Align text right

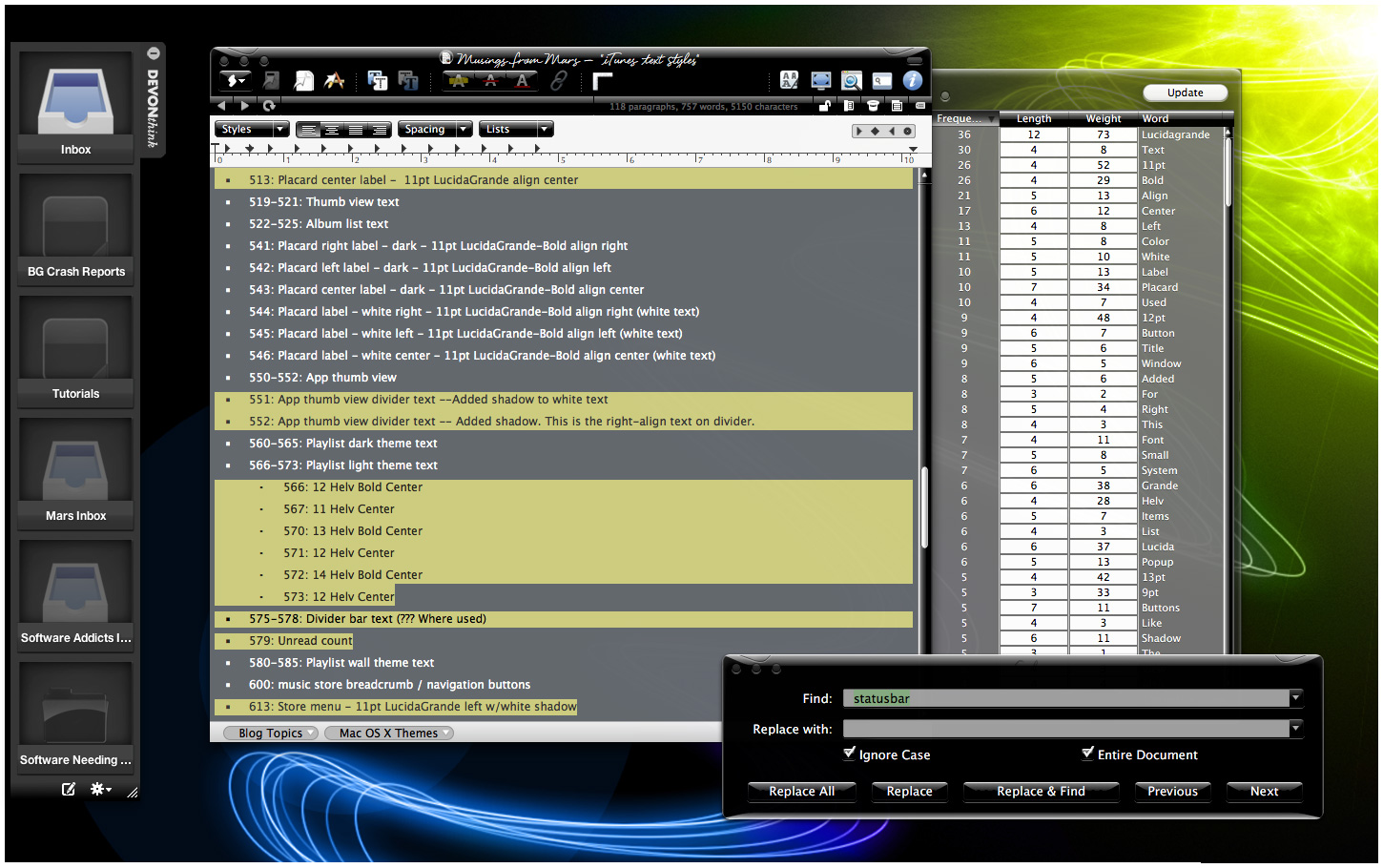coord(379,130)
